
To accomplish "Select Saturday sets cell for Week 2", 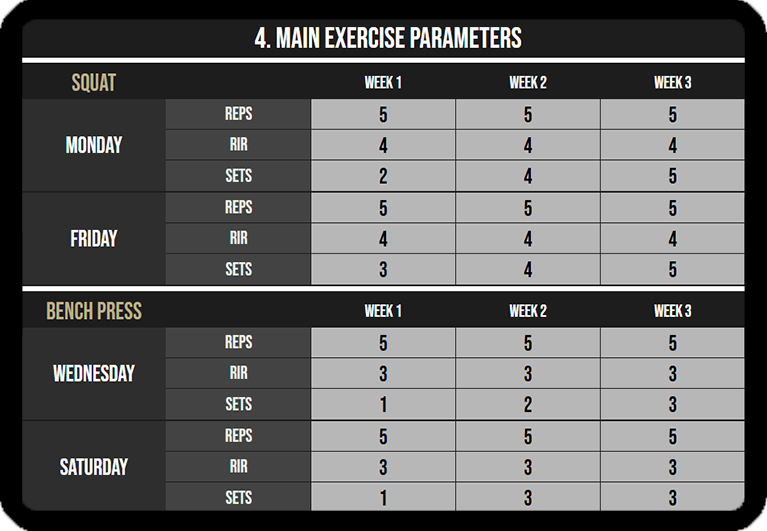I will (x=528, y=498).
